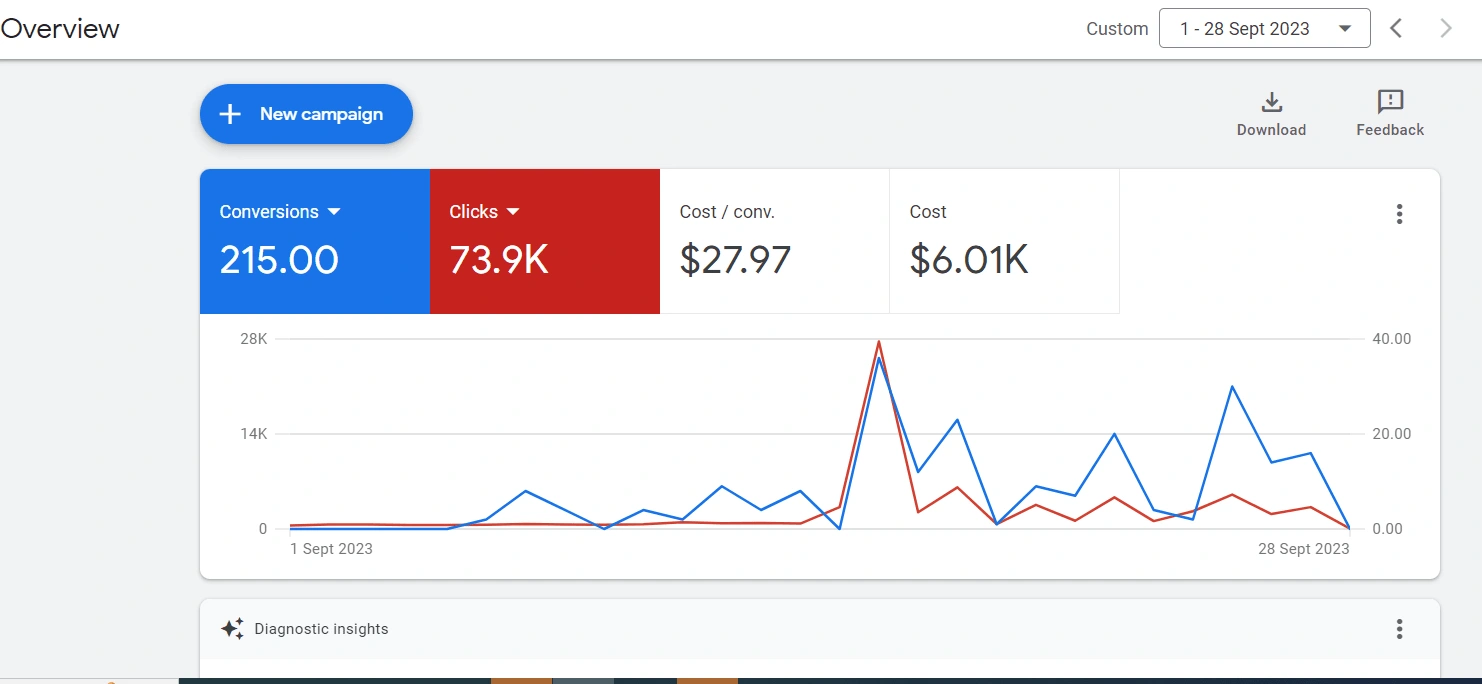1482x684 pixels.
Task: Click the chart's highest red clicks peak
Action: (x=878, y=342)
